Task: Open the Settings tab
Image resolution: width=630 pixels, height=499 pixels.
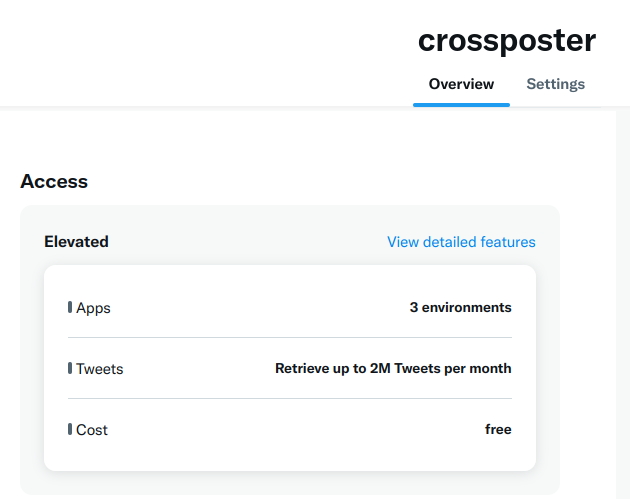Action: [x=555, y=84]
